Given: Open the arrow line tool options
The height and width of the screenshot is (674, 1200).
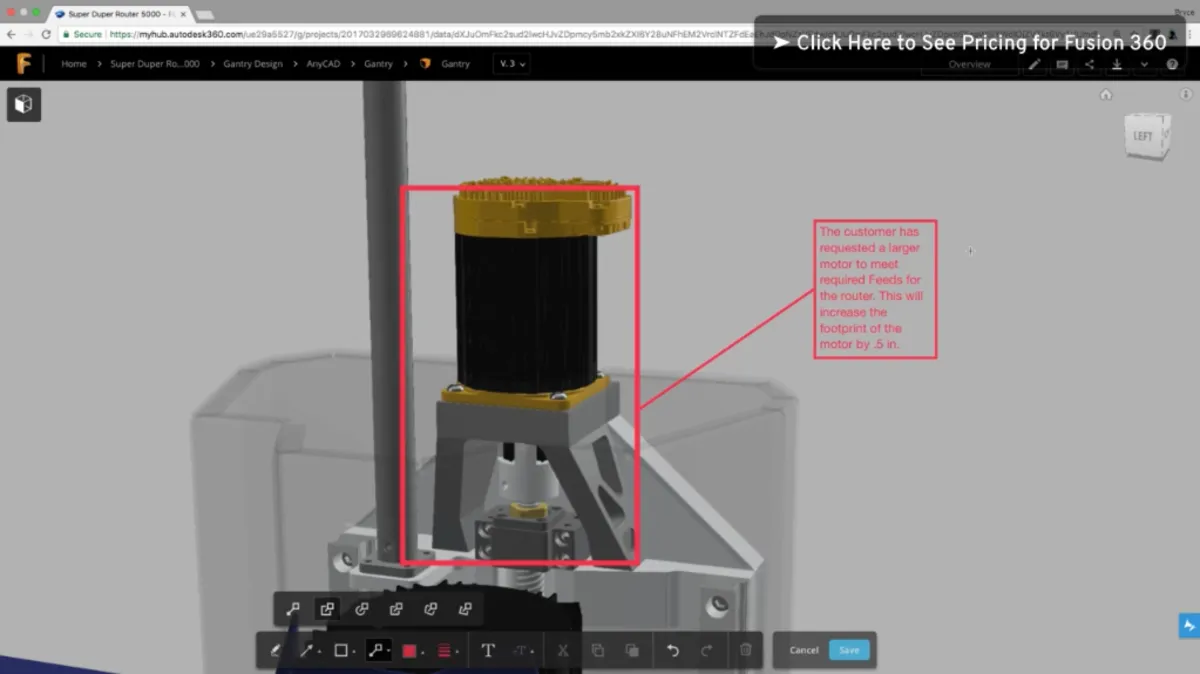Looking at the screenshot, I should [x=309, y=650].
